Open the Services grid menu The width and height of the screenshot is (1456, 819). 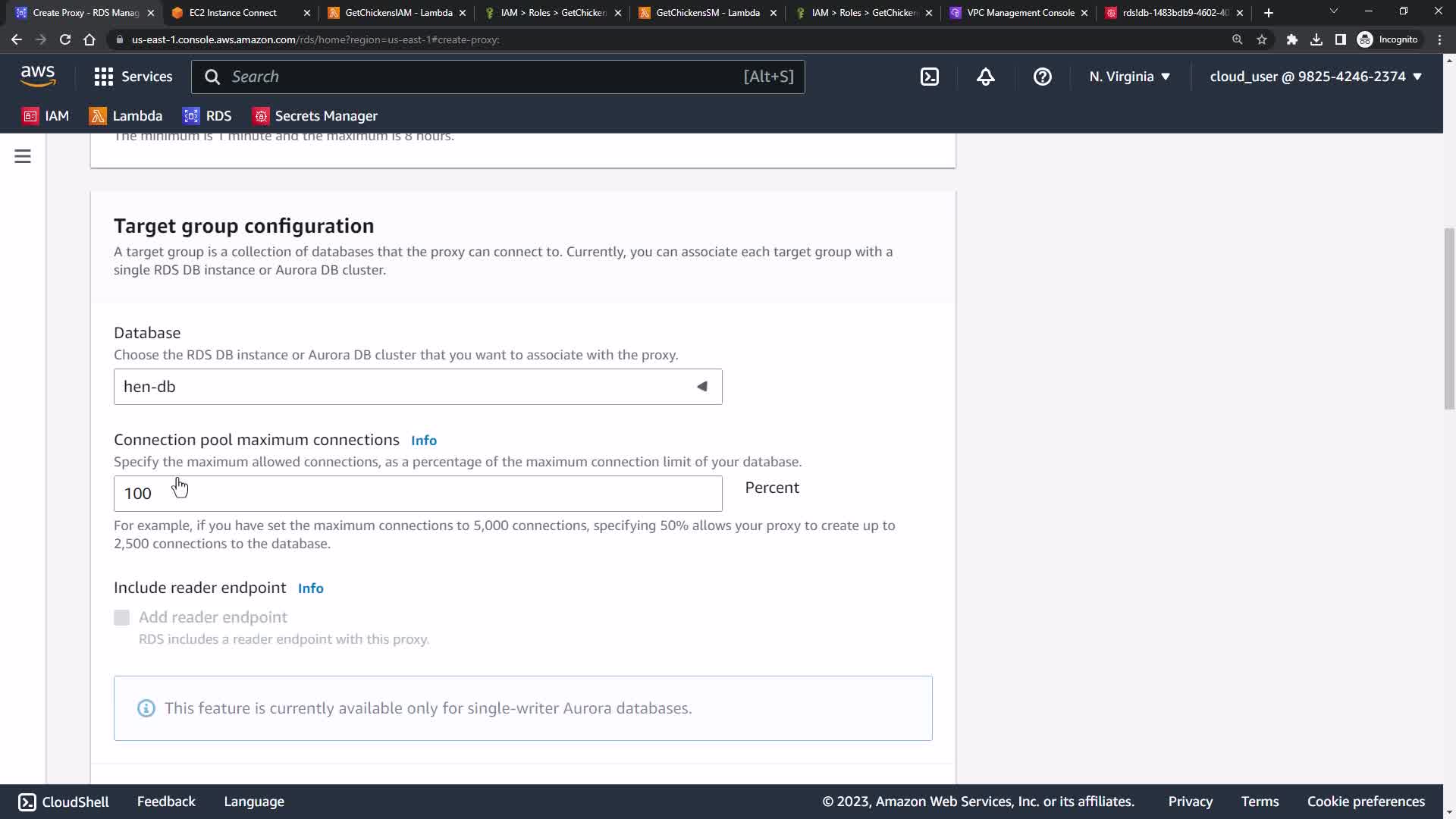(x=133, y=77)
